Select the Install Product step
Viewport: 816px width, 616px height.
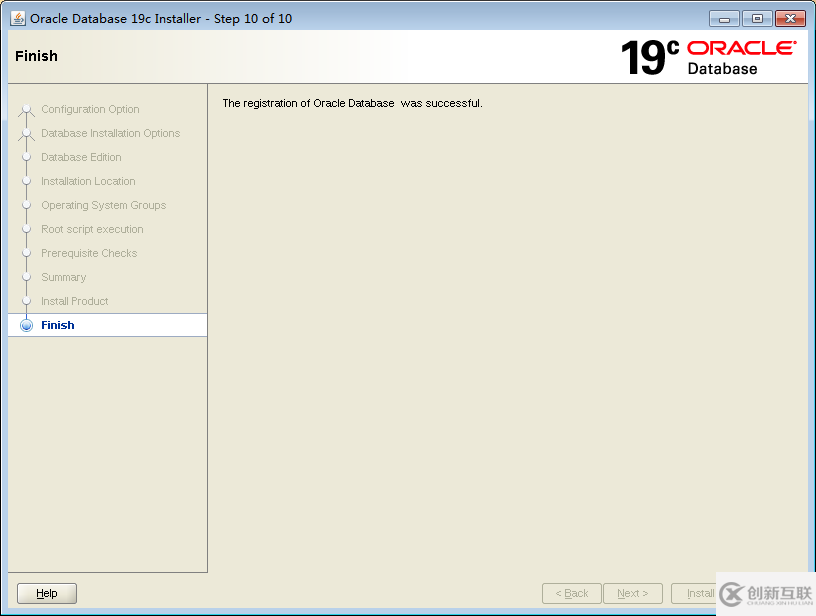[x=74, y=301]
